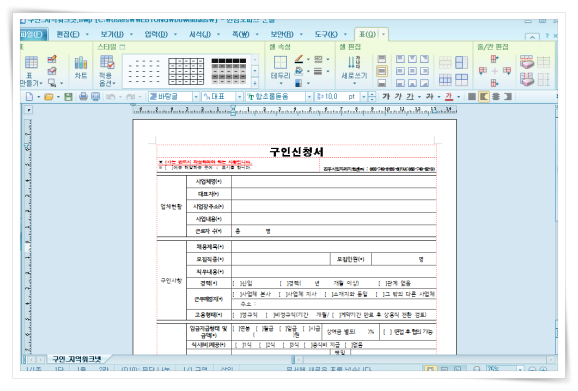The width and height of the screenshot is (578, 391).
Task: Toggle left paragraph alignment
Action: tap(484, 97)
